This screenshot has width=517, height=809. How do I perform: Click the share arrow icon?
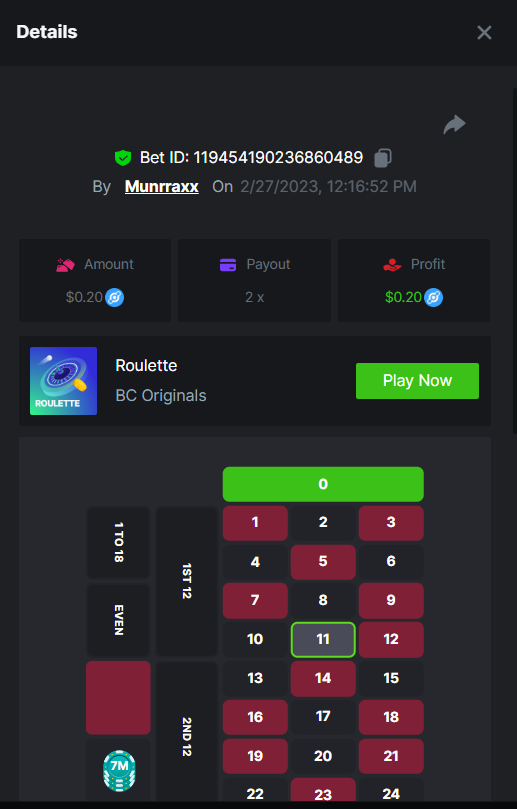455,124
